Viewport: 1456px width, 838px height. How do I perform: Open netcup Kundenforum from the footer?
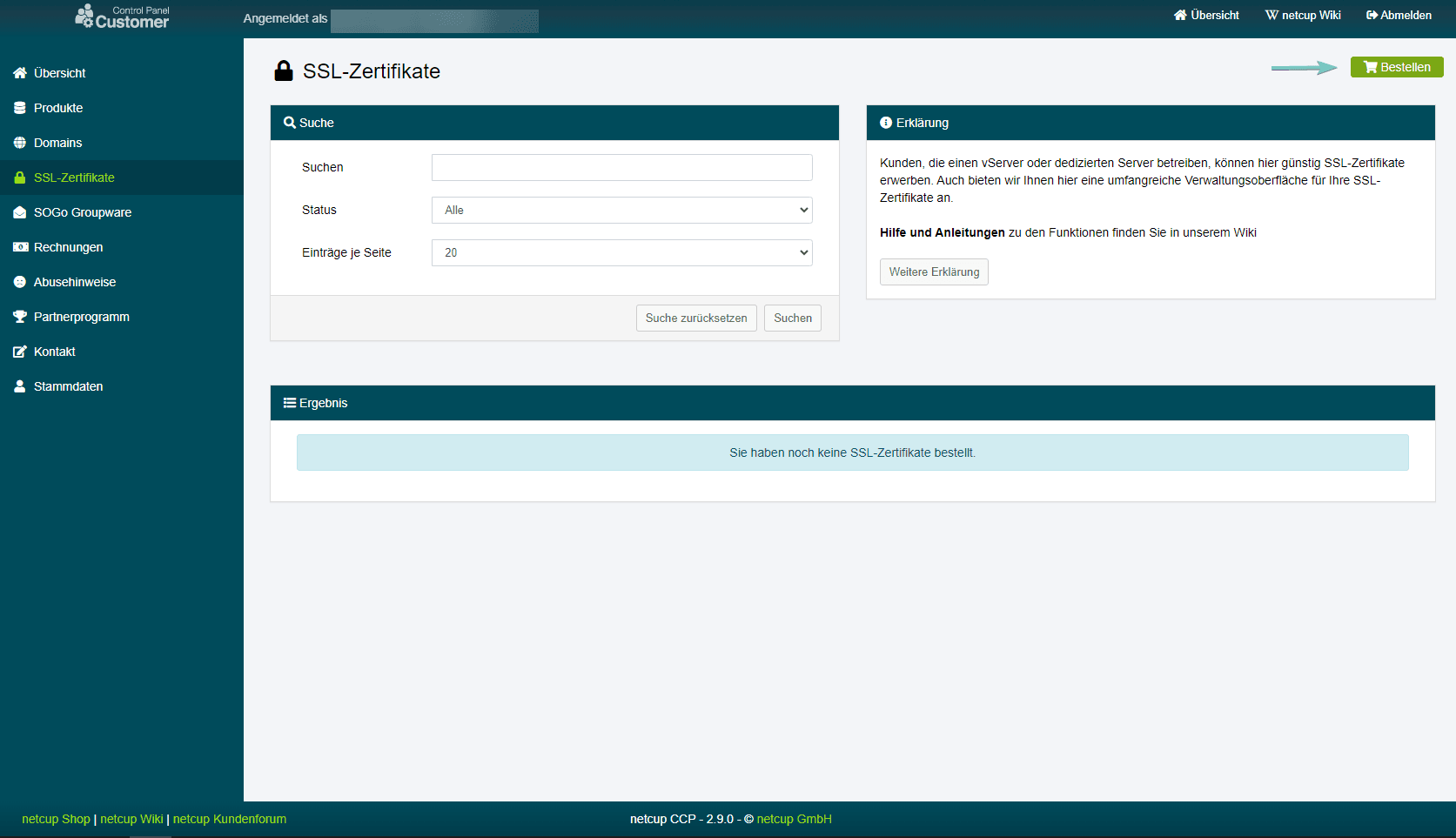pyautogui.click(x=229, y=819)
